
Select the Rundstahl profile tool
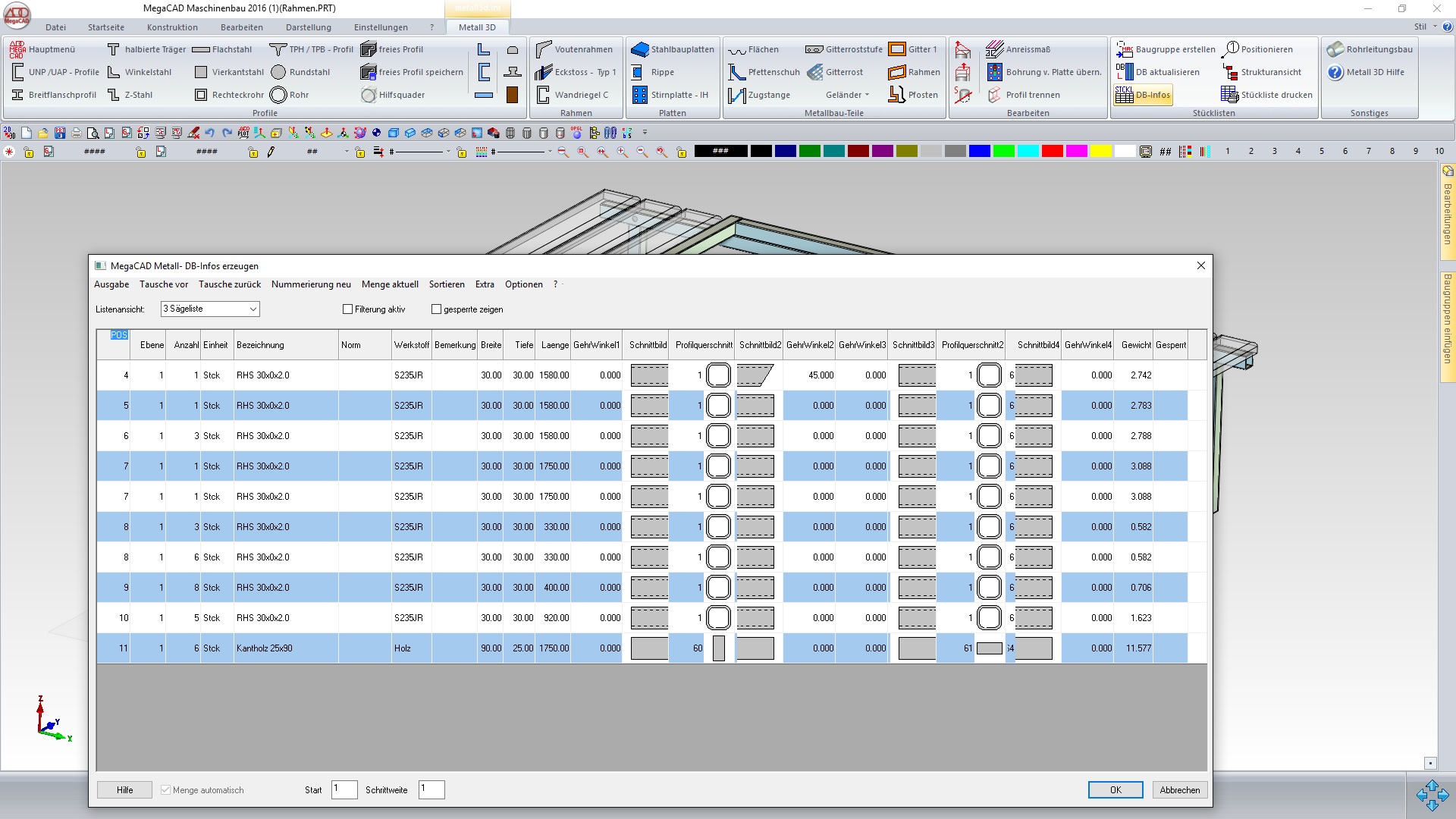(300, 72)
